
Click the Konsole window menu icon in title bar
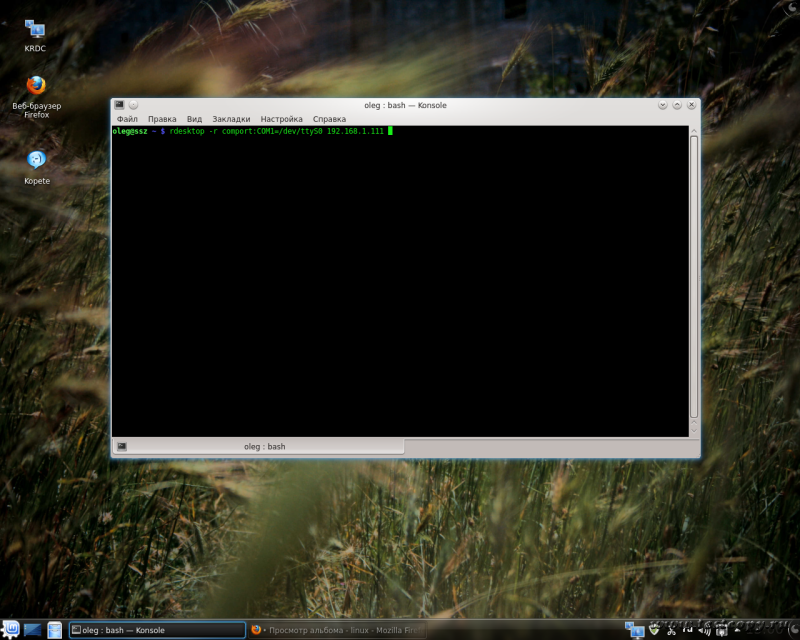[x=119, y=105]
